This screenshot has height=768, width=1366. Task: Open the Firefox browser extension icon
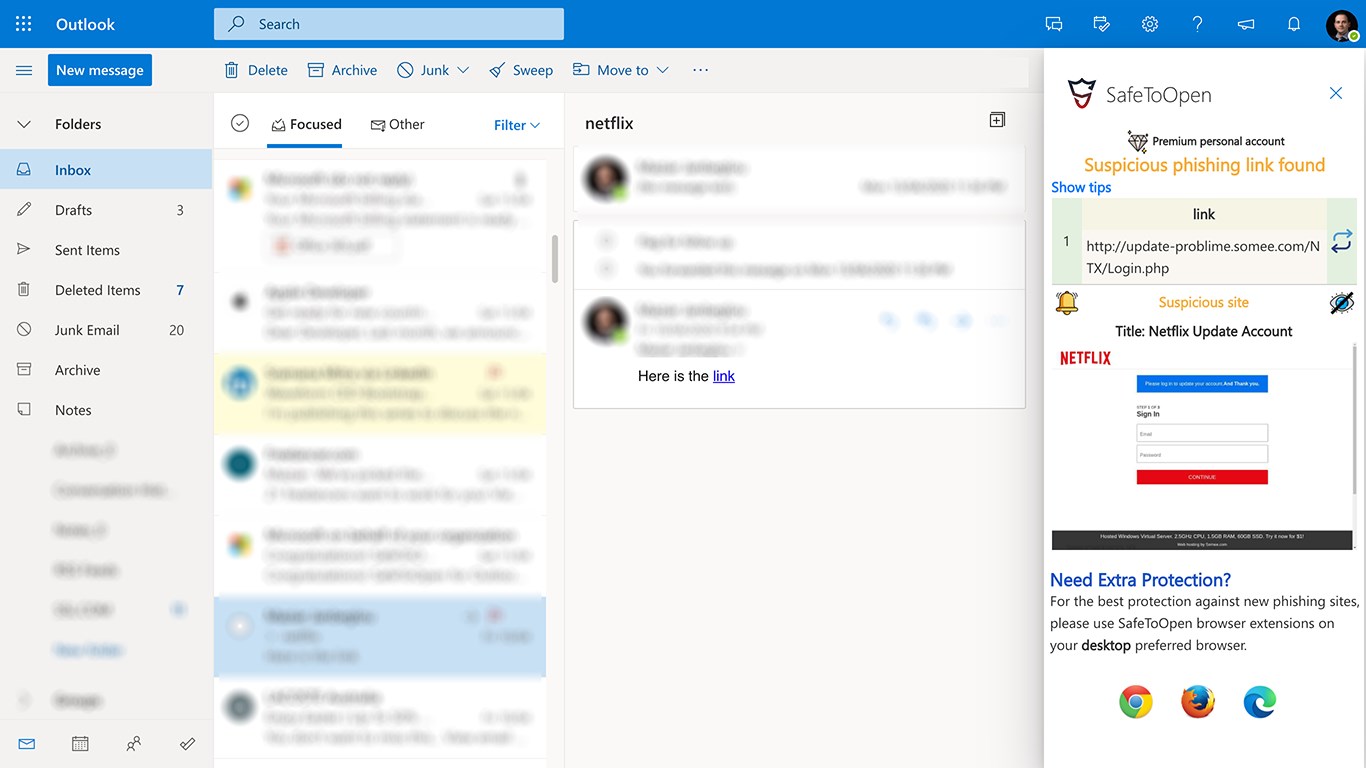[1197, 702]
